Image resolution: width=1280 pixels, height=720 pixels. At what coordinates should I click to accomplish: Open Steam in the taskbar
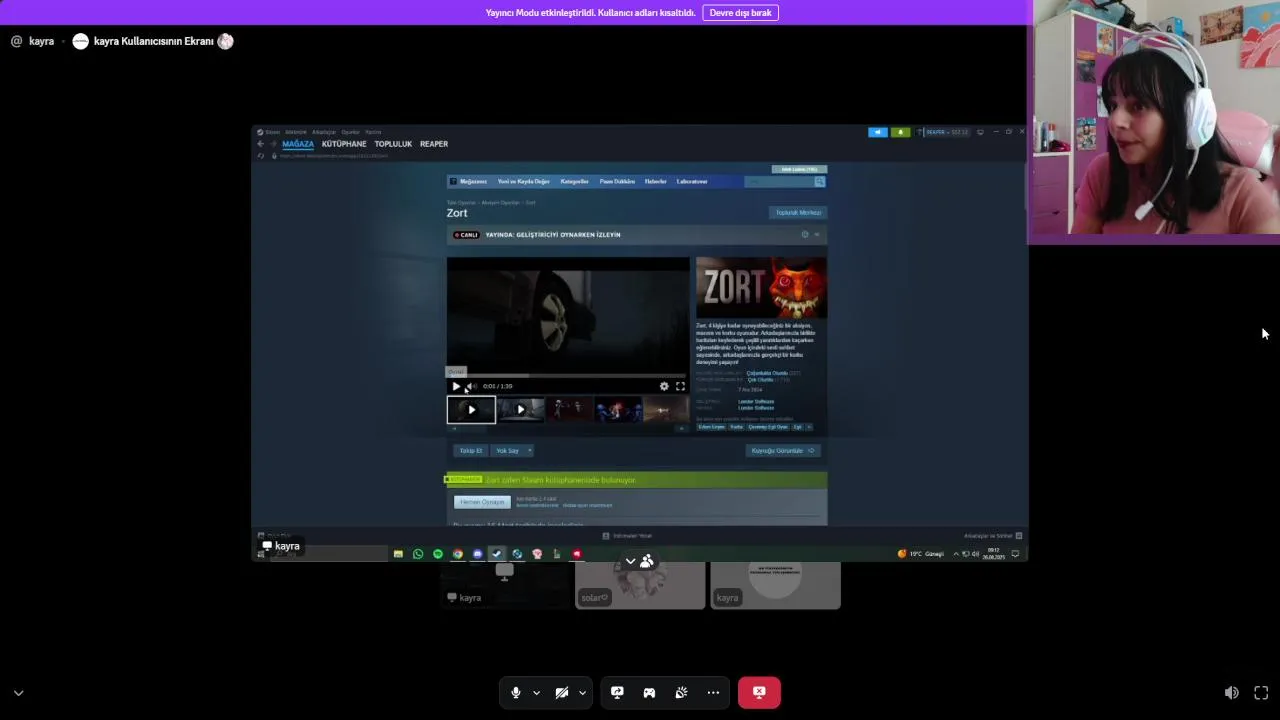tap(497, 554)
